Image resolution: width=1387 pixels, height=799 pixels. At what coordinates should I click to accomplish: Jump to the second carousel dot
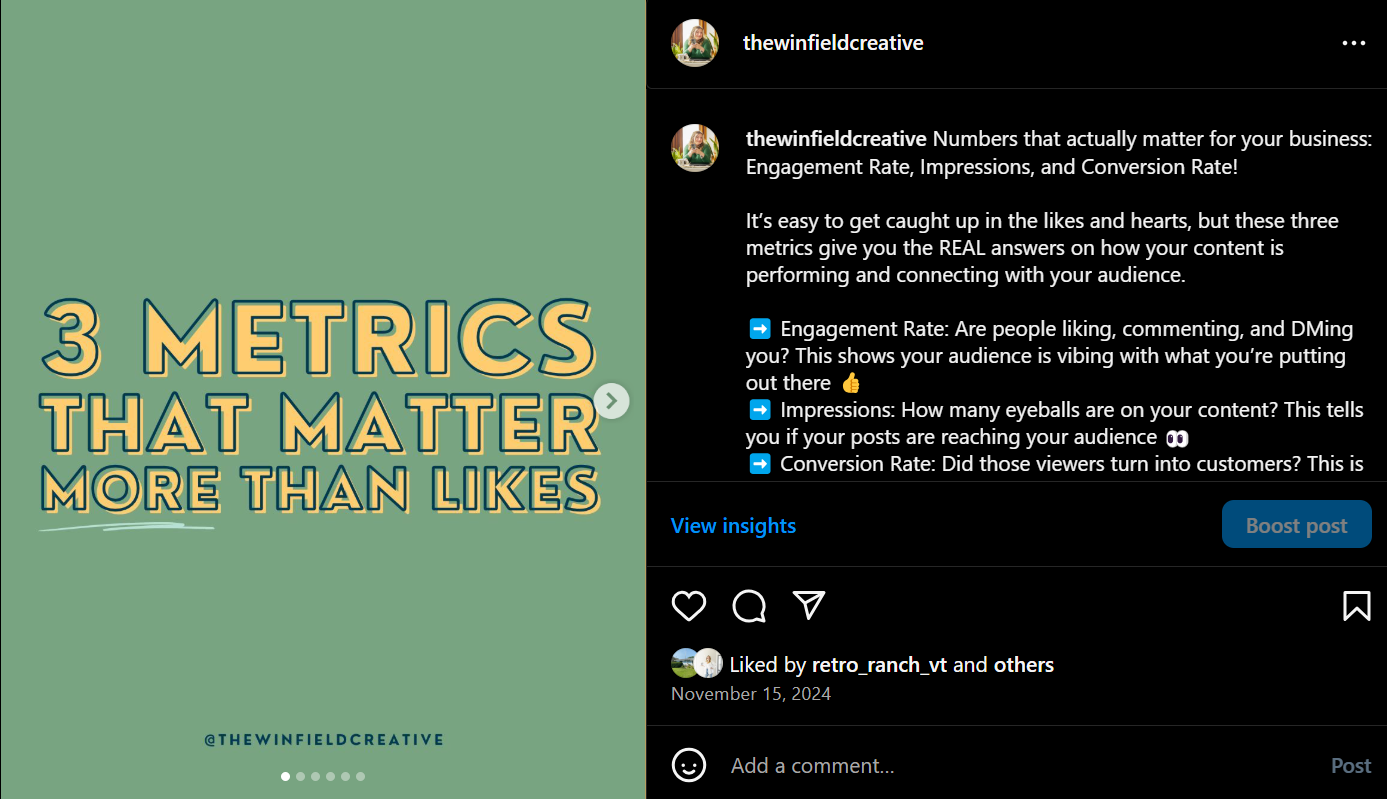[300, 776]
